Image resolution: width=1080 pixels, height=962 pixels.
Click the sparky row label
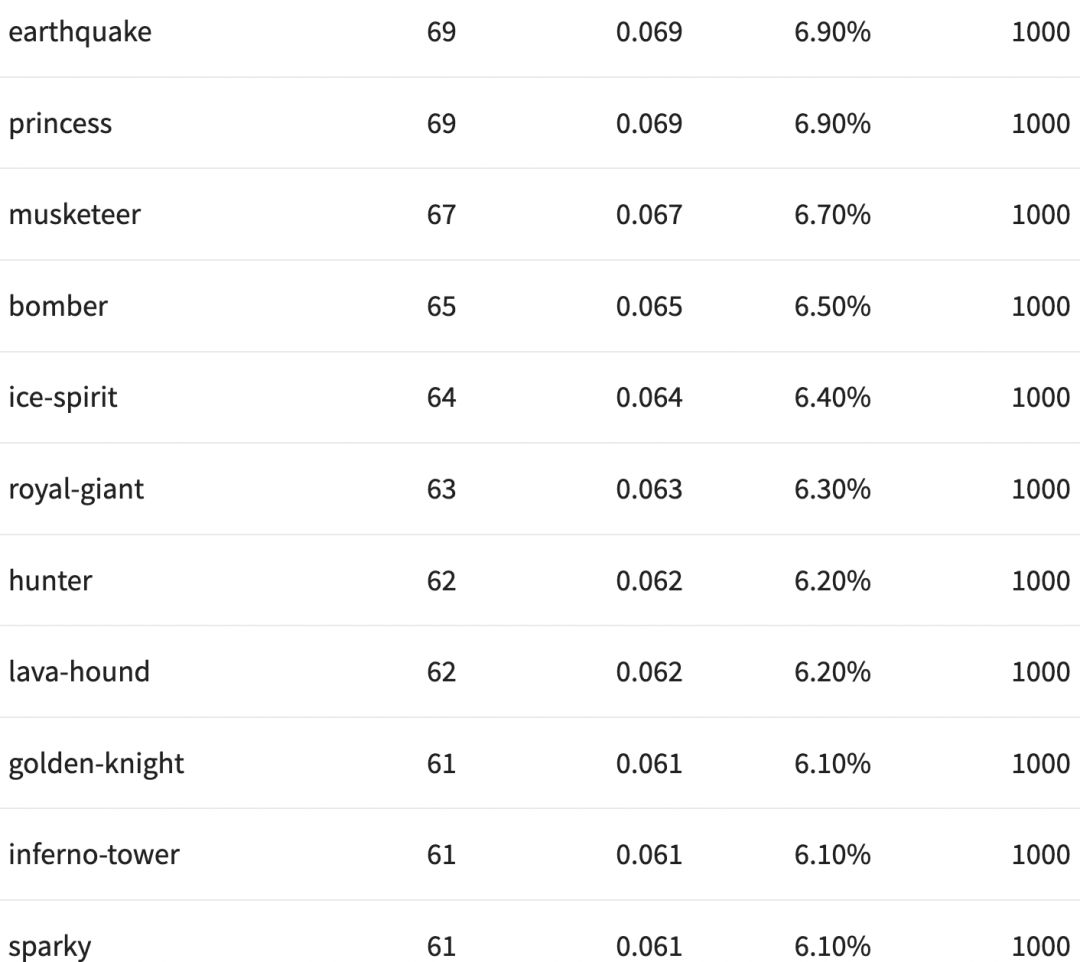coord(50,946)
